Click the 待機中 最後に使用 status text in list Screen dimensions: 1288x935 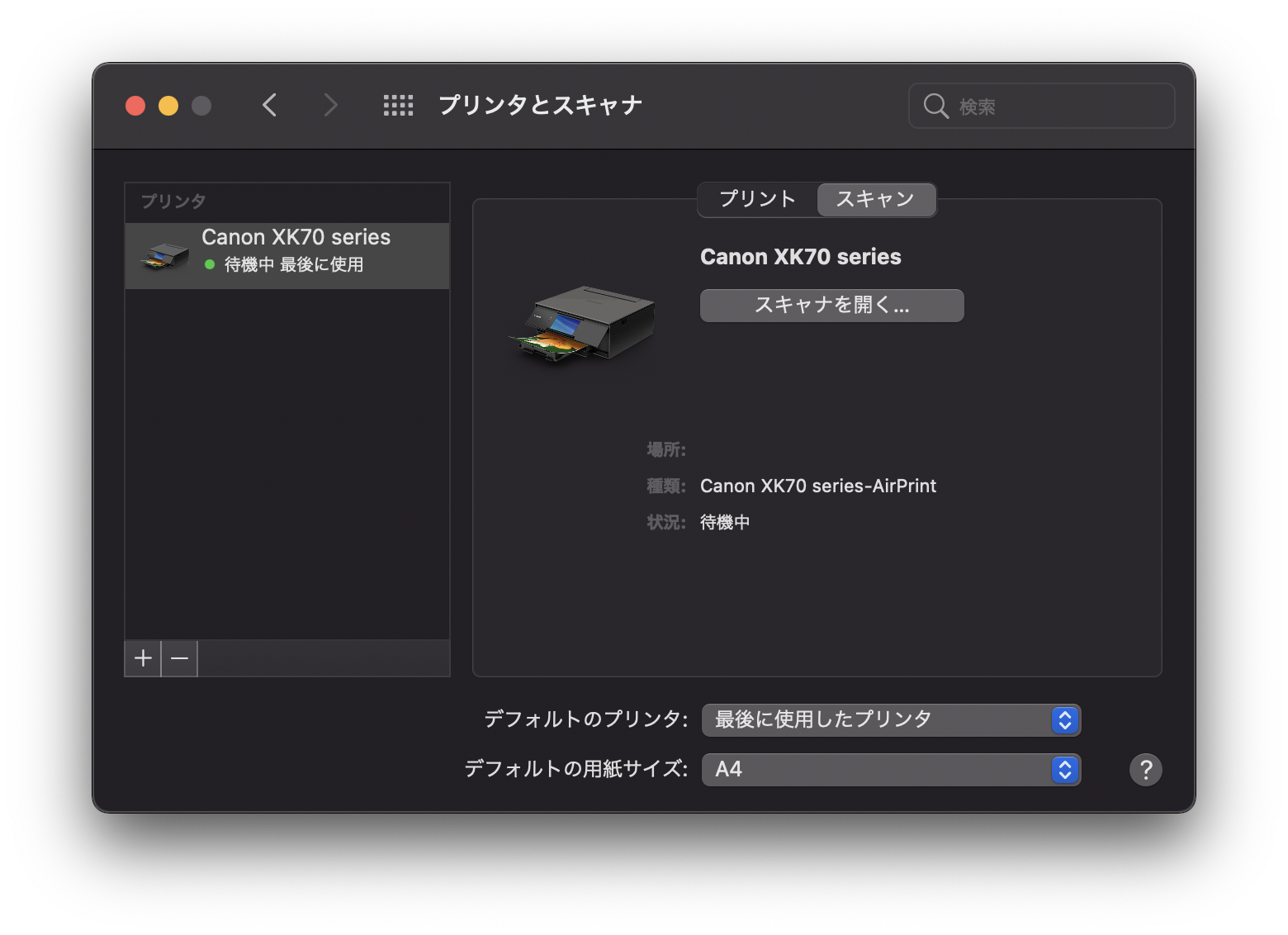pos(294,264)
